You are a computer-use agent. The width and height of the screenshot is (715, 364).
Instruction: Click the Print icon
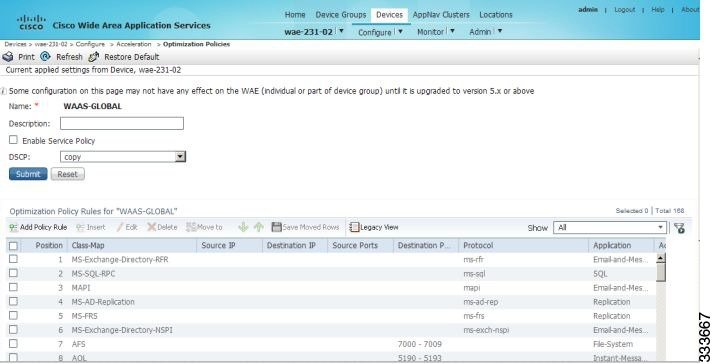pyautogui.click(x=8, y=57)
